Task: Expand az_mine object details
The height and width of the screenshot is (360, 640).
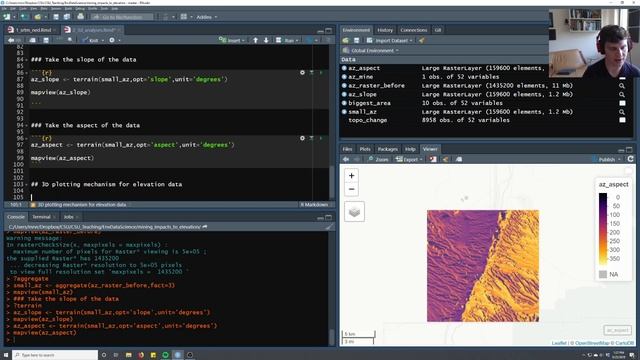Action: click(344, 77)
